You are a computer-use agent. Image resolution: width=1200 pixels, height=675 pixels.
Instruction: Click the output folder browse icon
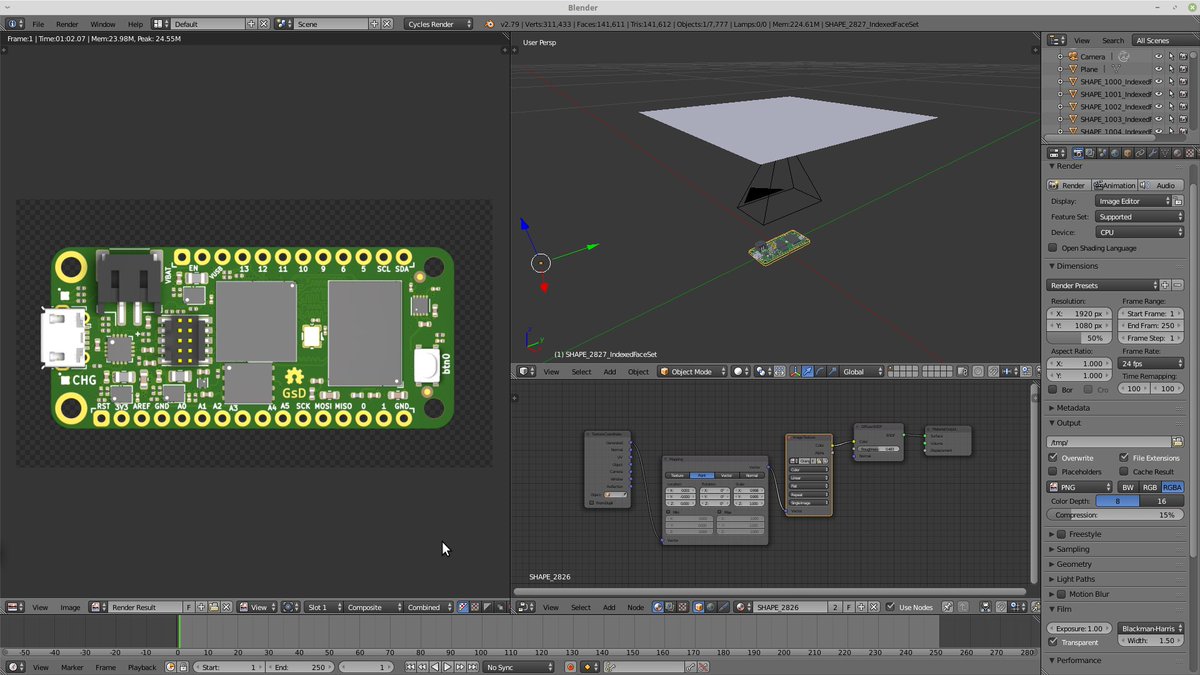(x=1177, y=441)
